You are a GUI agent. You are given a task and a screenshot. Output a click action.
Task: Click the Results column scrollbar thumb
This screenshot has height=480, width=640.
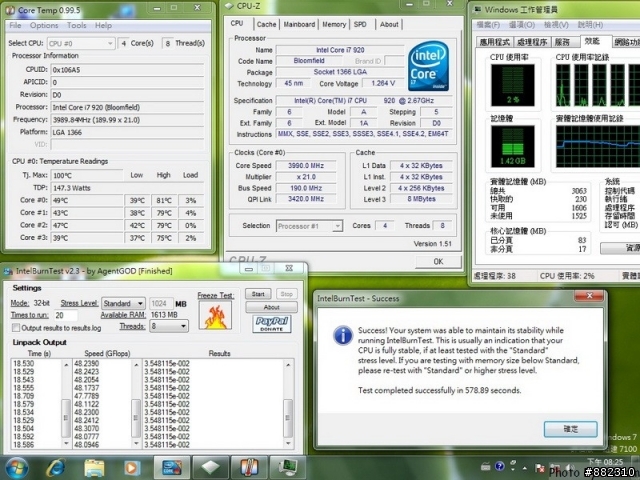pos(288,418)
